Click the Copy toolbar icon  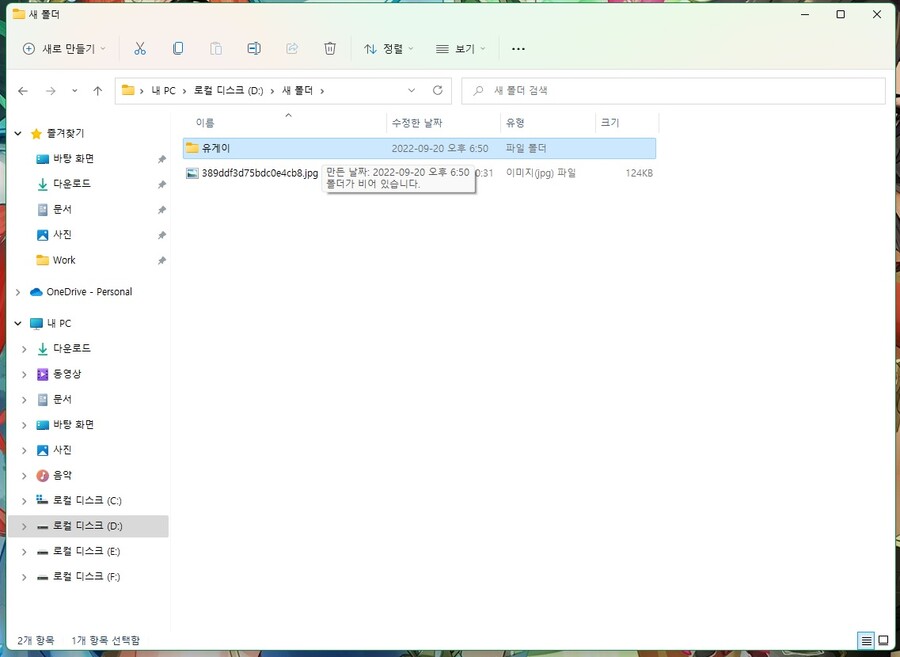[178, 48]
